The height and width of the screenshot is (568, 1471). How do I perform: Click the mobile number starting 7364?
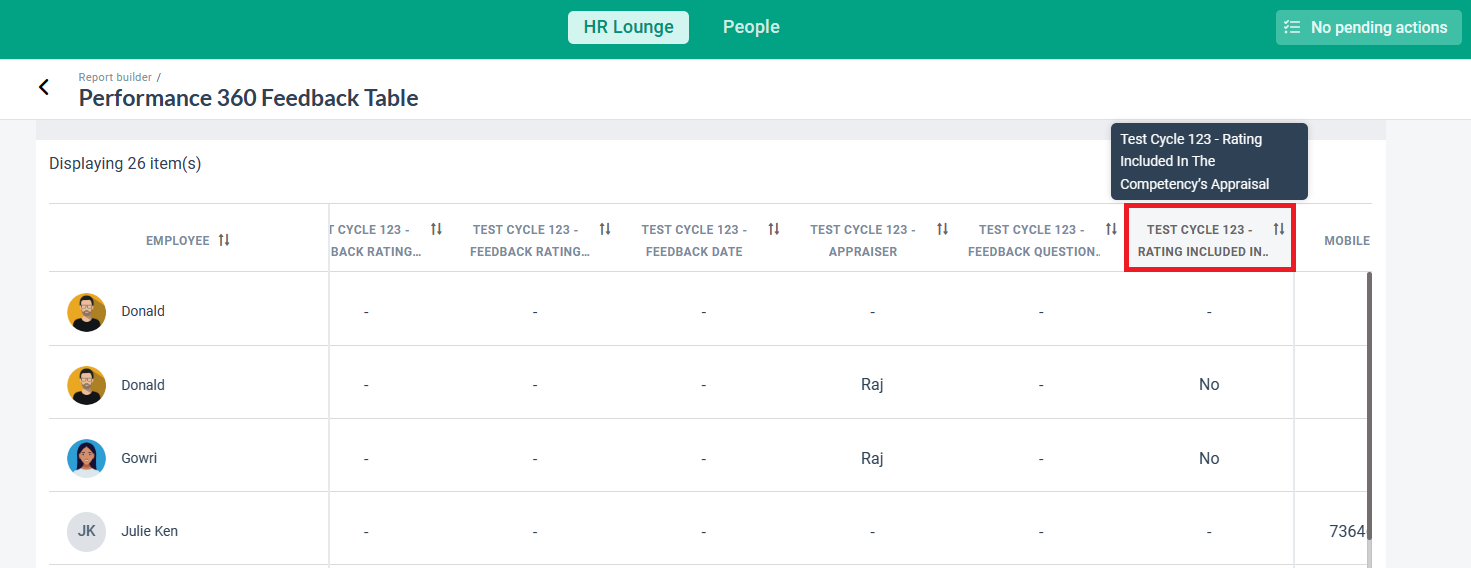pyautogui.click(x=1347, y=531)
